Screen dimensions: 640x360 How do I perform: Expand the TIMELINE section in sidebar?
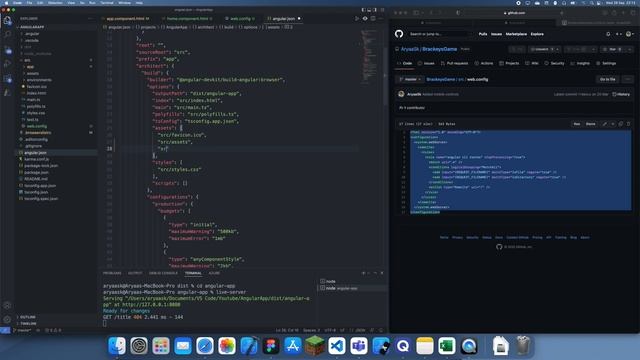(28, 323)
